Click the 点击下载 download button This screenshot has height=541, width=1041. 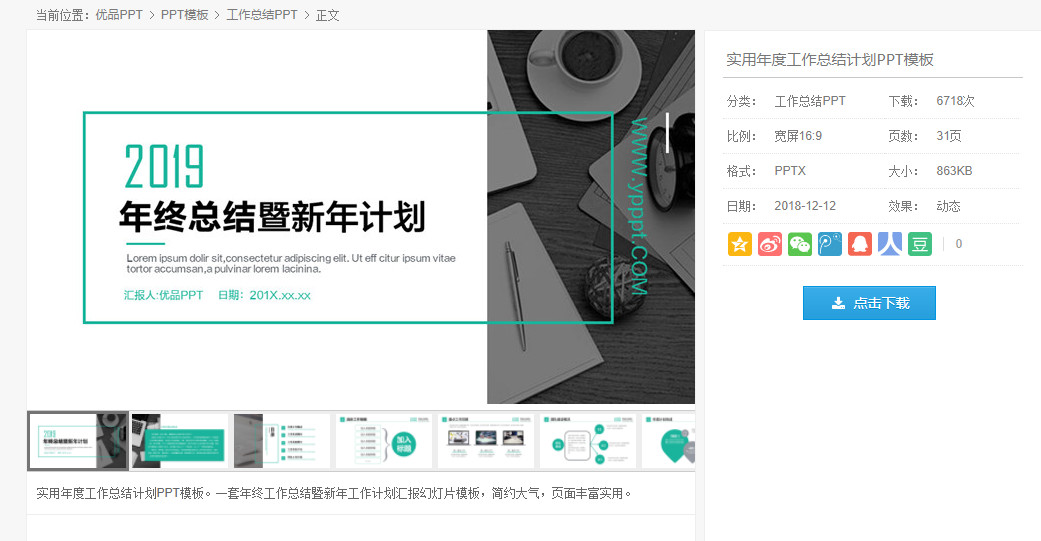pos(869,303)
